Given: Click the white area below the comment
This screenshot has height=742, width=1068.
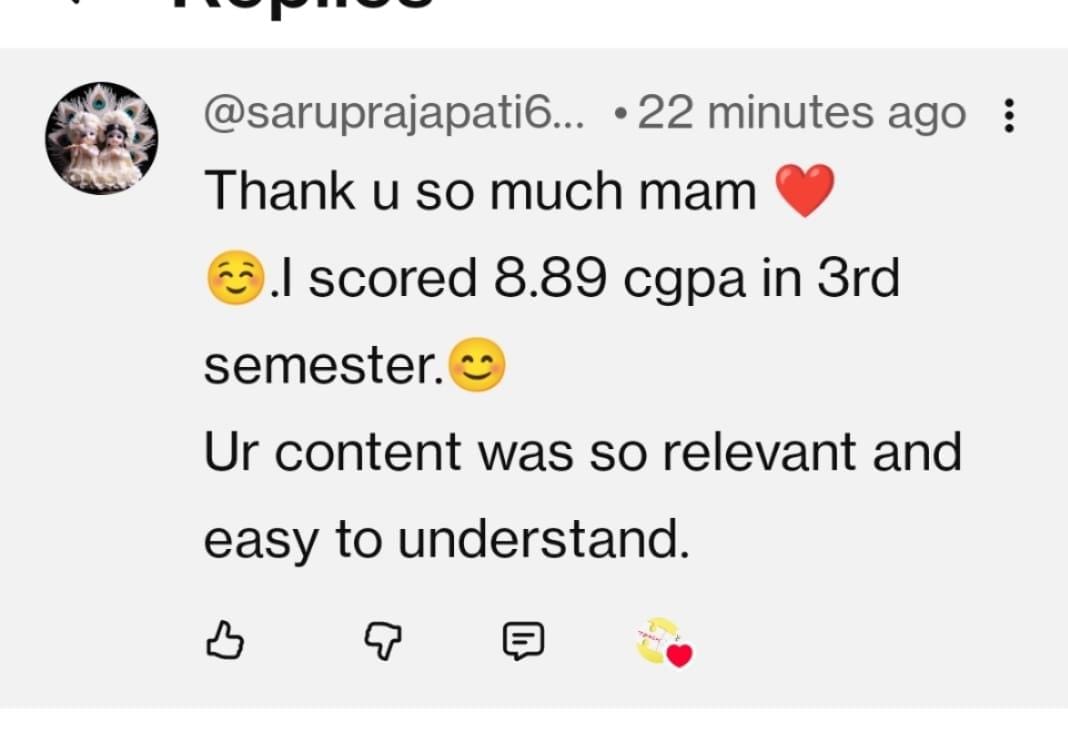Looking at the screenshot, I should pyautogui.click(x=534, y=726).
